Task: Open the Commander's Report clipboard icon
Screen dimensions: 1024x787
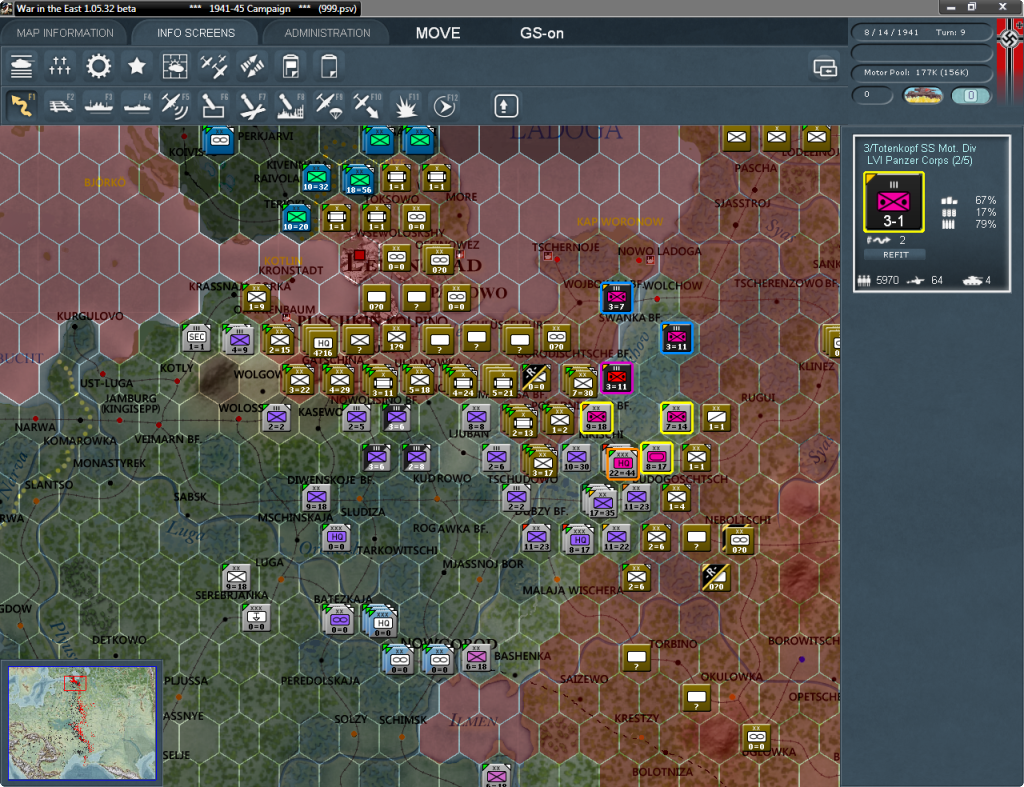Action: (291, 66)
